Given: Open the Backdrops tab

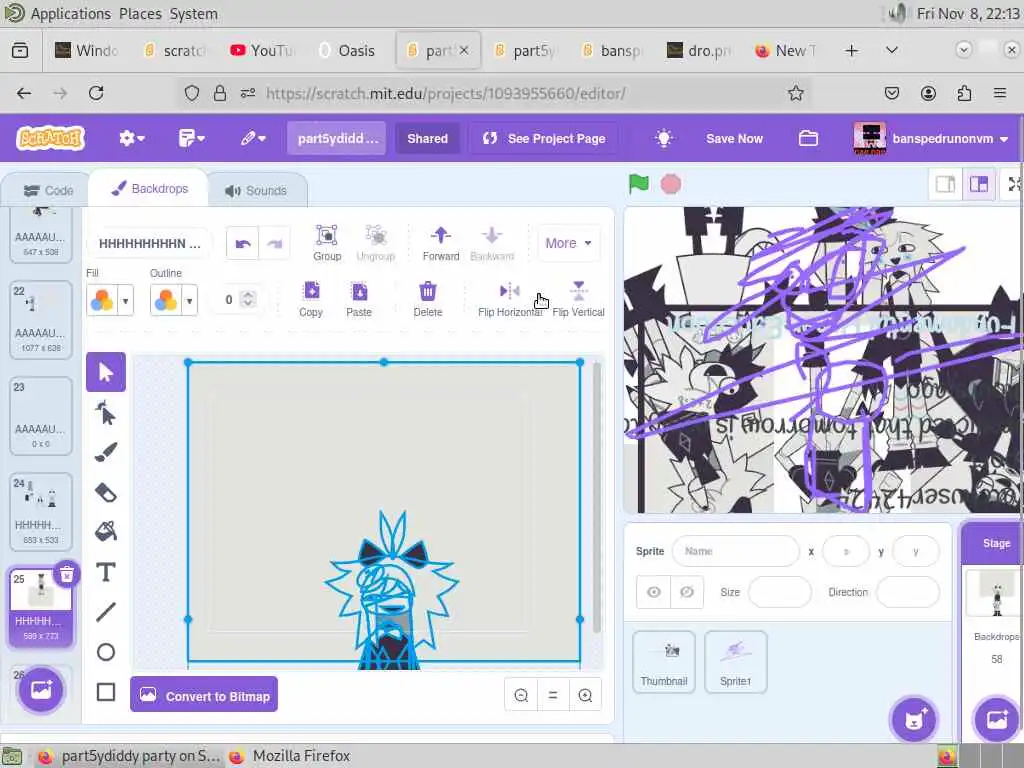Looking at the screenshot, I should (x=149, y=189).
